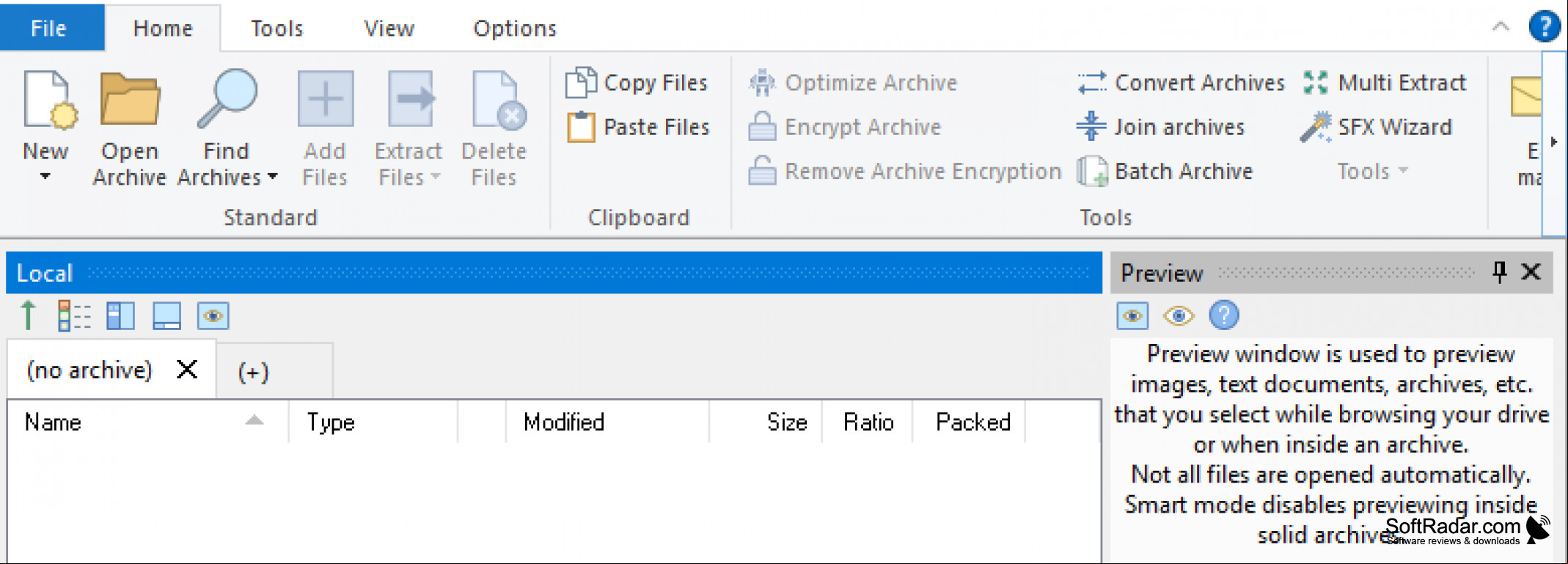
Task: Close the (no archive) tab
Action: tap(187, 369)
